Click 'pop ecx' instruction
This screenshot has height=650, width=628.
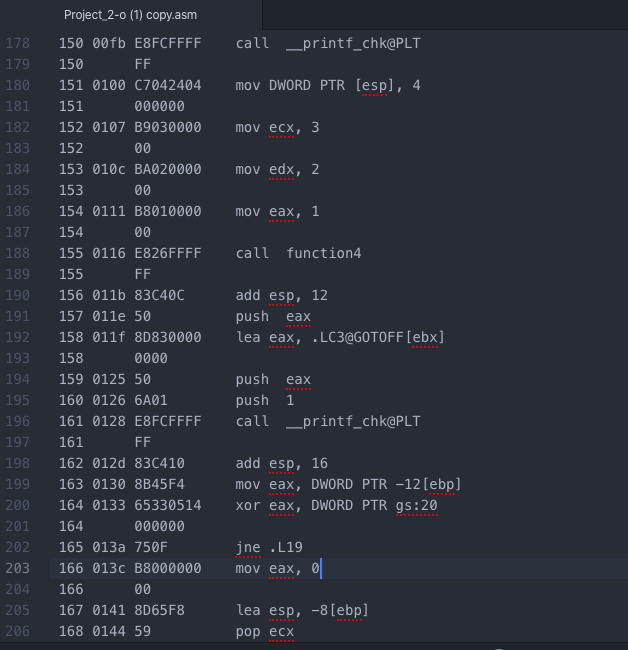(265, 631)
